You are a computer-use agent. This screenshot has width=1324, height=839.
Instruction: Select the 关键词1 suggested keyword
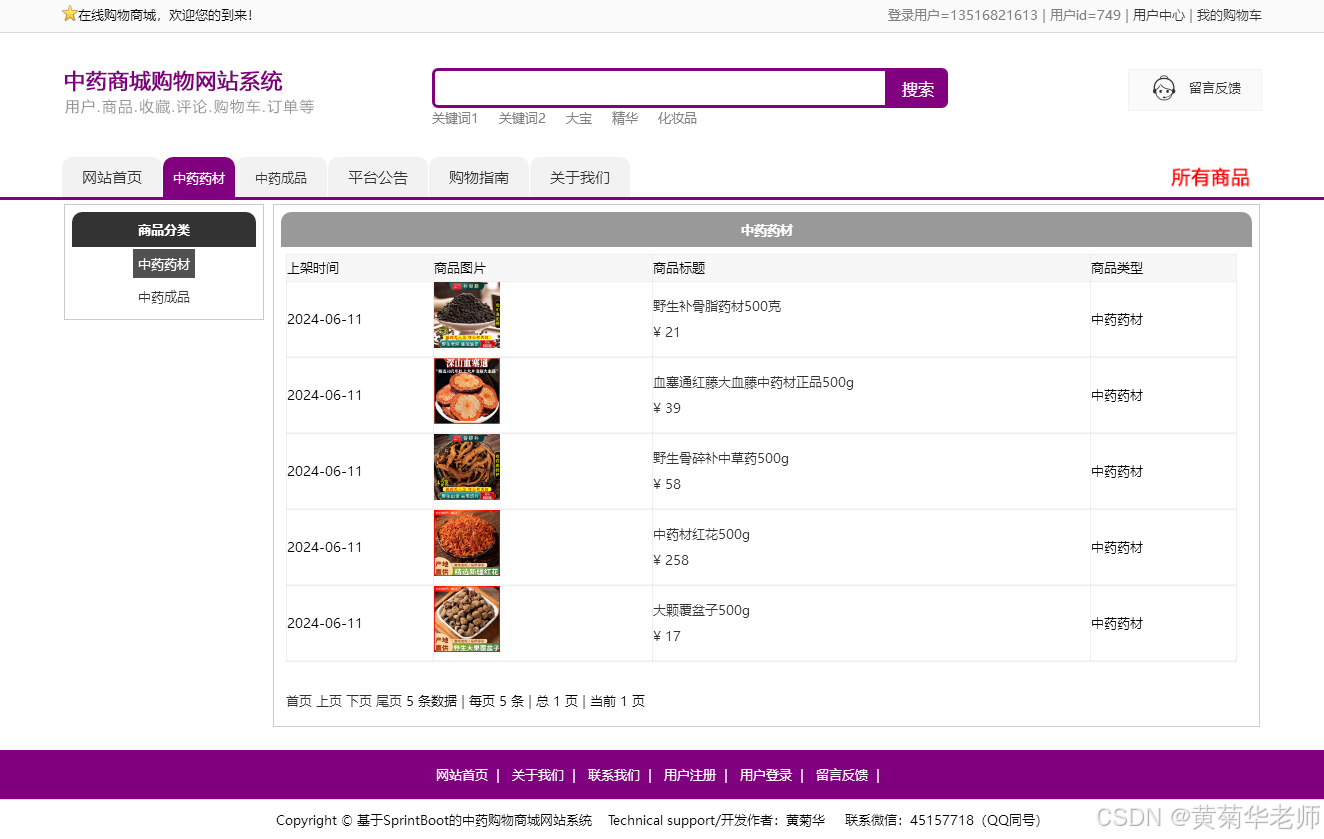coord(455,118)
